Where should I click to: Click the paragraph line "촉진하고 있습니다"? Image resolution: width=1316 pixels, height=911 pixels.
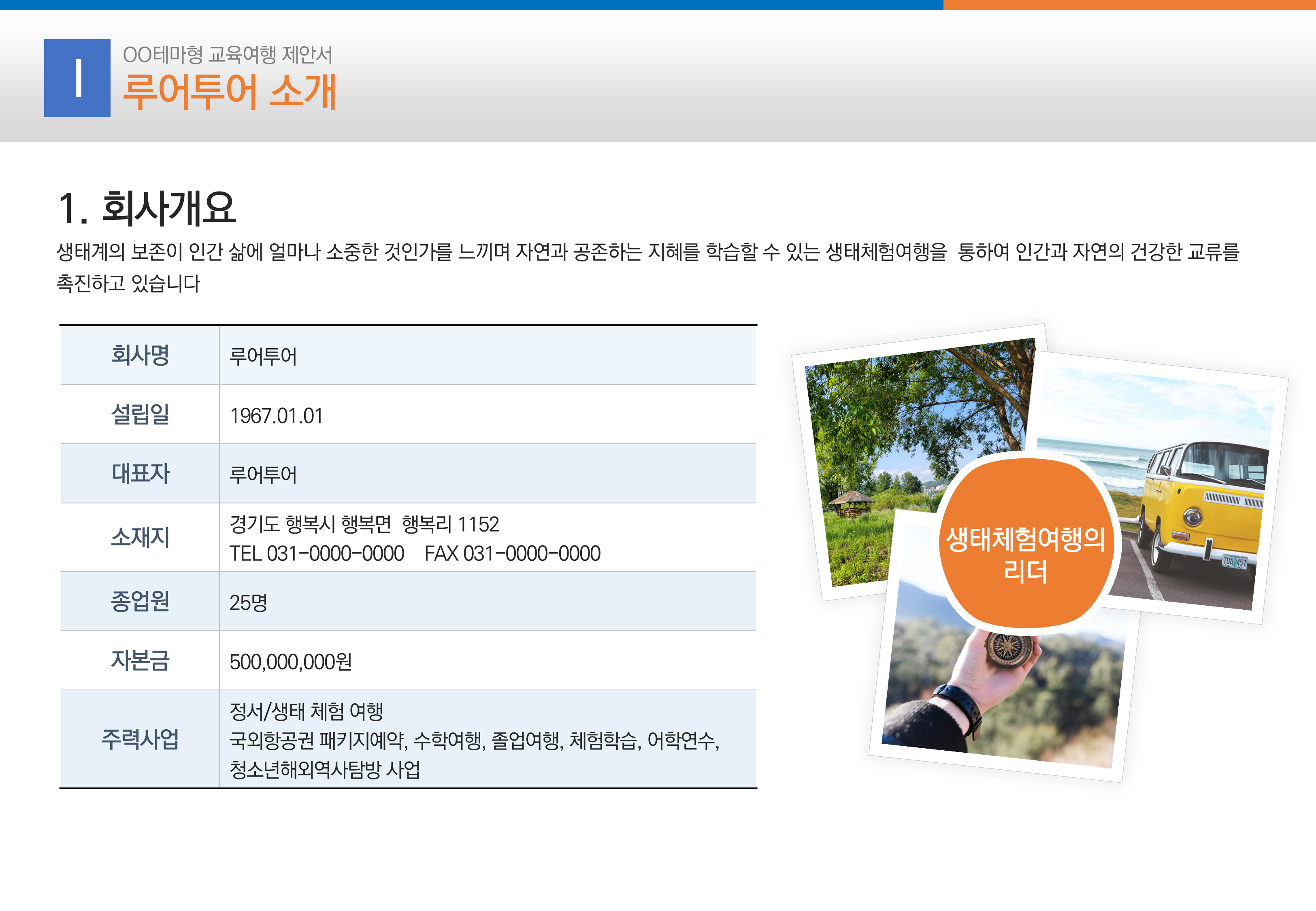[x=128, y=283]
